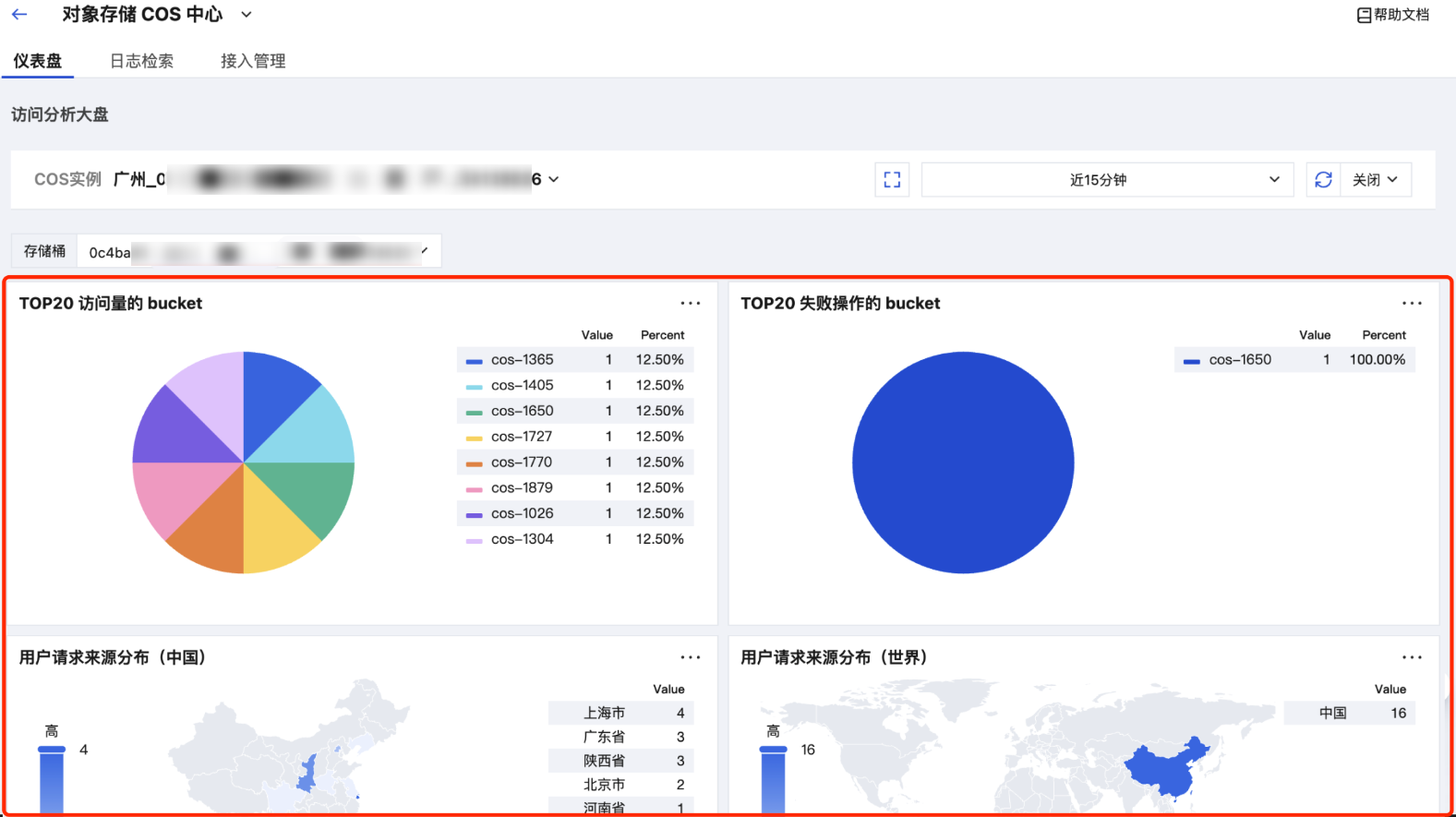Toggle cos-1770 legend entry visibility
Screen dimensions: 1456x817
pos(521,463)
